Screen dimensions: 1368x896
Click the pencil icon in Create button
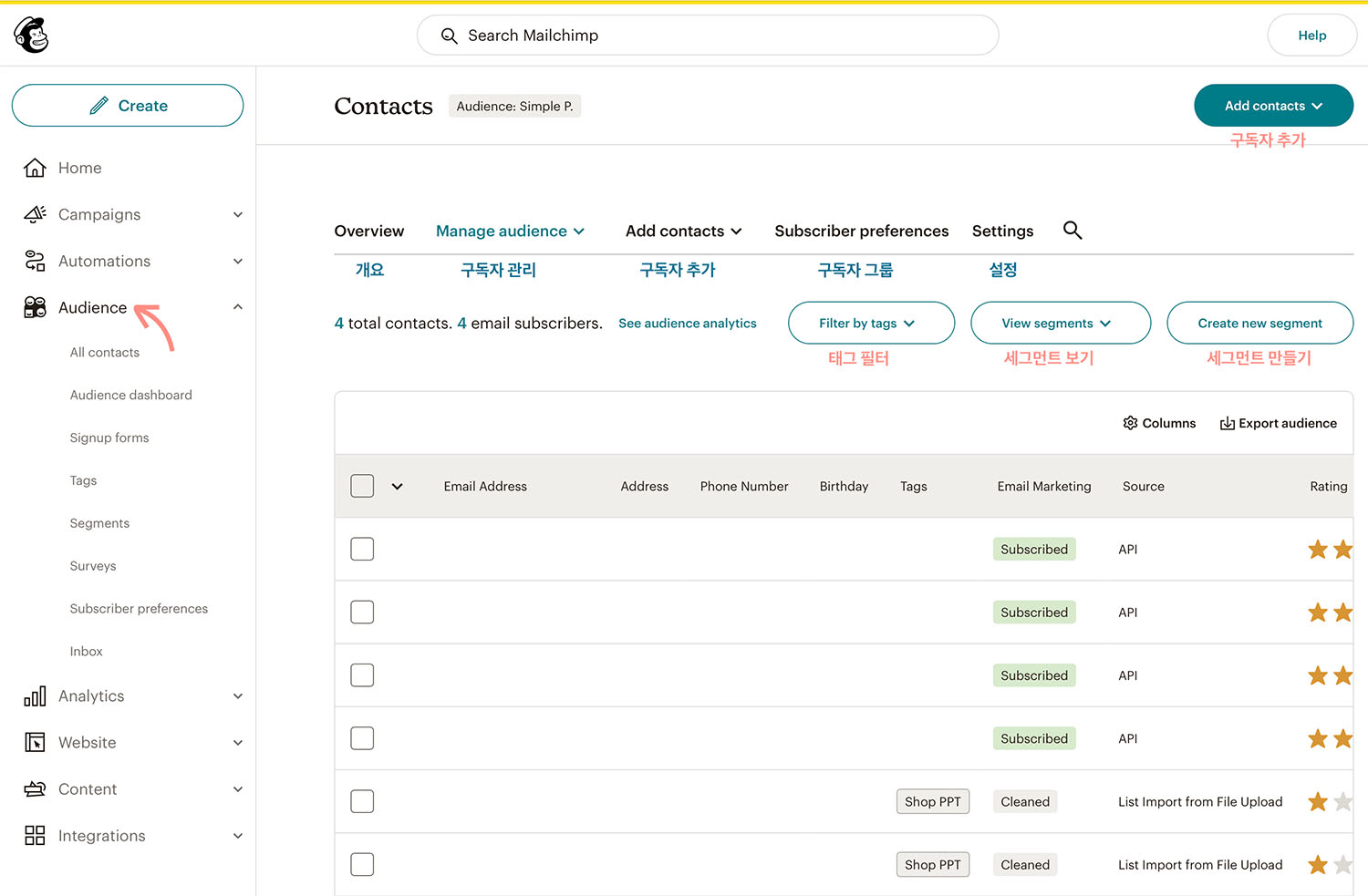(98, 106)
